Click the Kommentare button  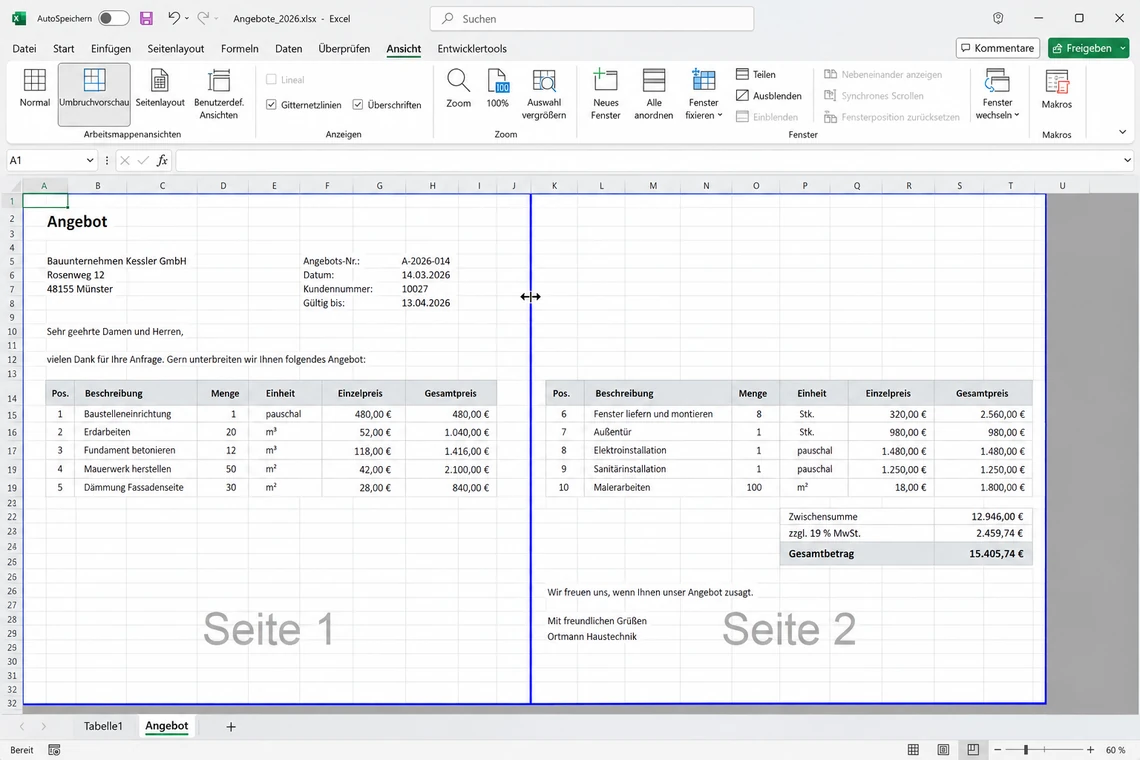tap(998, 48)
